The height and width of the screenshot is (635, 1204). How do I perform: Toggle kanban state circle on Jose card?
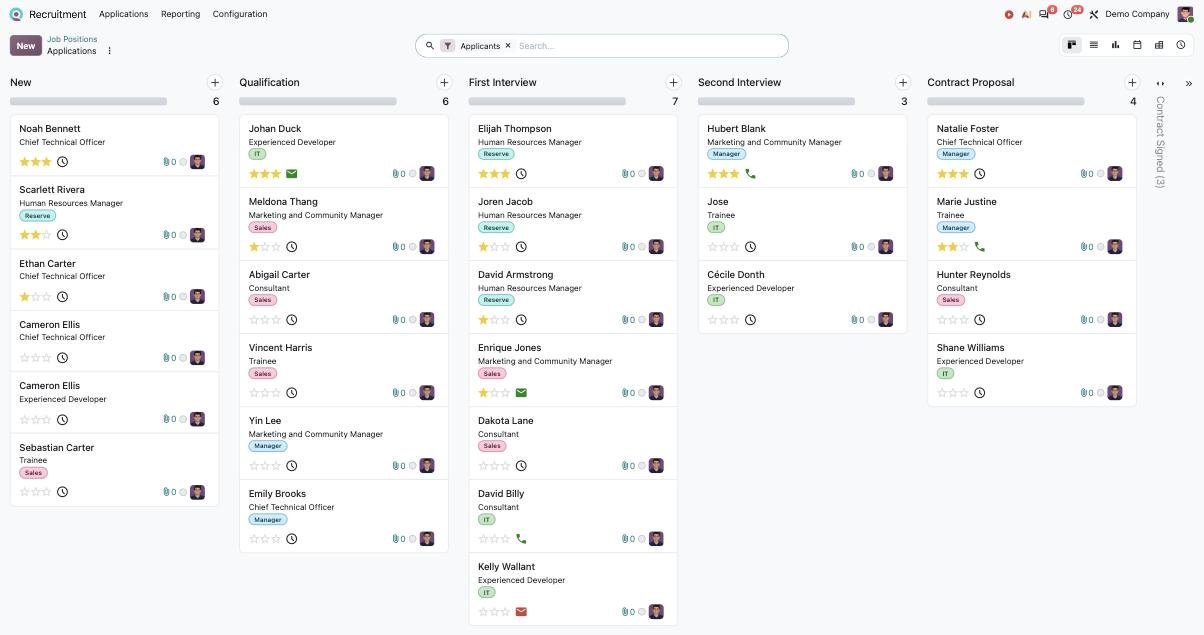[871, 247]
